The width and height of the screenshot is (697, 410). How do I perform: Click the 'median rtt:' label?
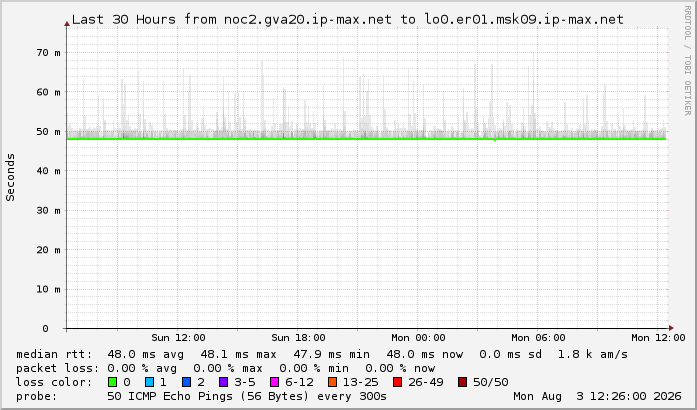[54, 354]
